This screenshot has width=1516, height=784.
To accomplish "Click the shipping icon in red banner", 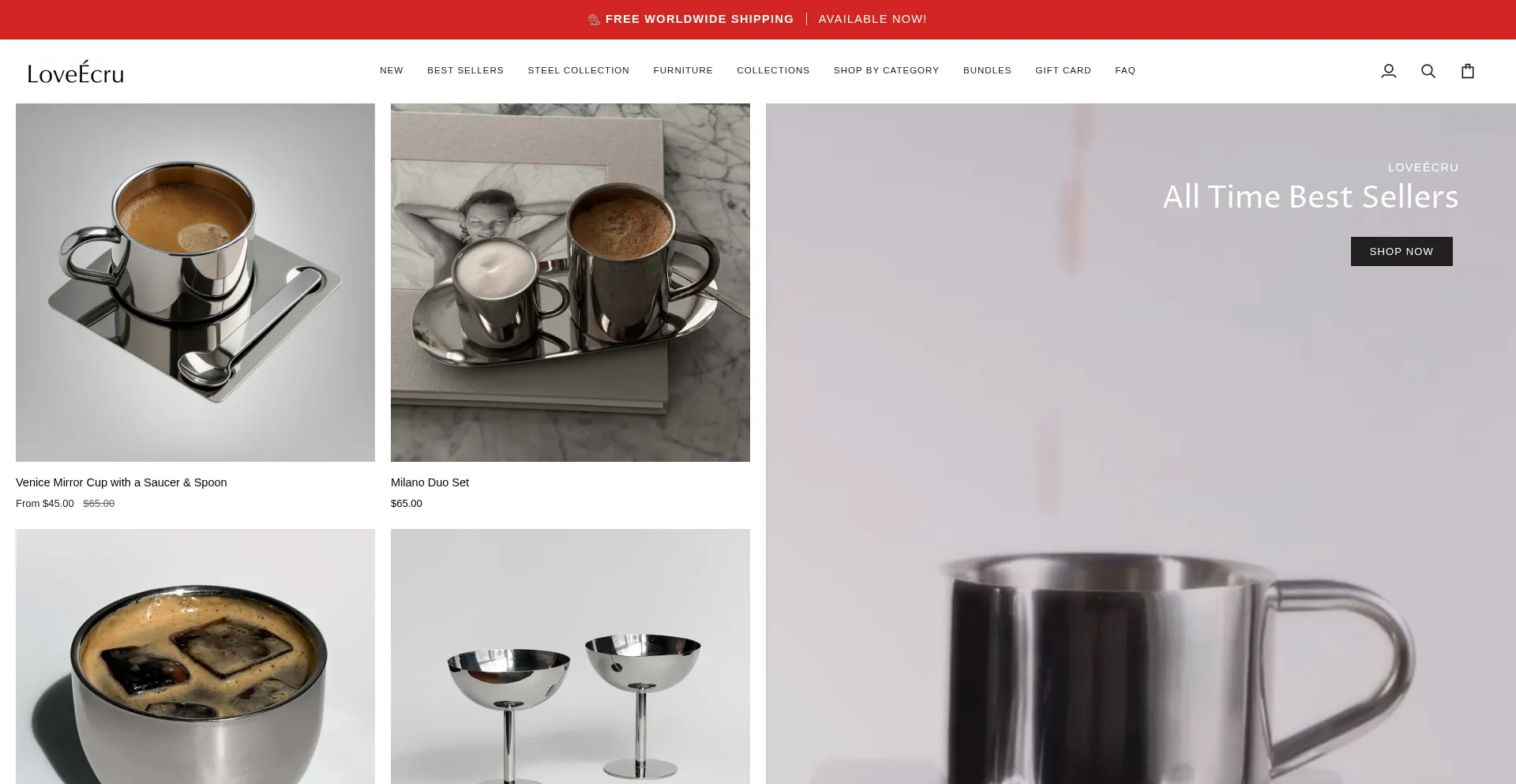I will point(594,20).
